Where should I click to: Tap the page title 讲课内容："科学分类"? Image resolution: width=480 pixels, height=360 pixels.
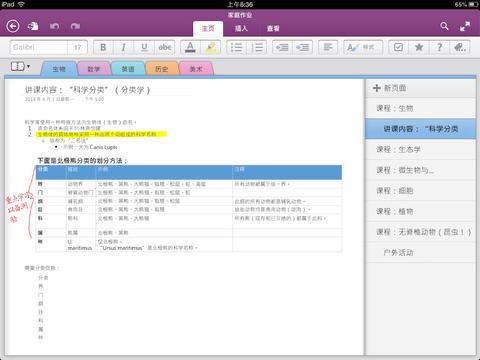[x=88, y=90]
